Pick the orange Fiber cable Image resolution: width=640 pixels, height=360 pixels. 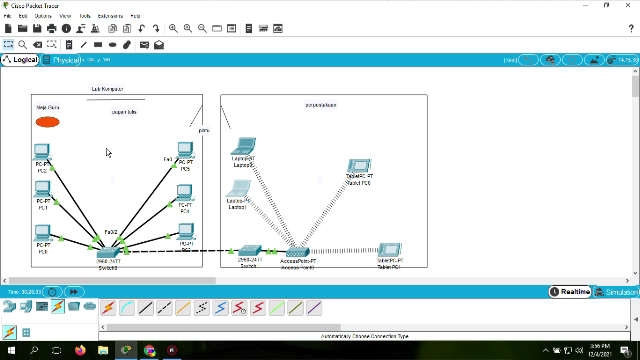pos(183,308)
